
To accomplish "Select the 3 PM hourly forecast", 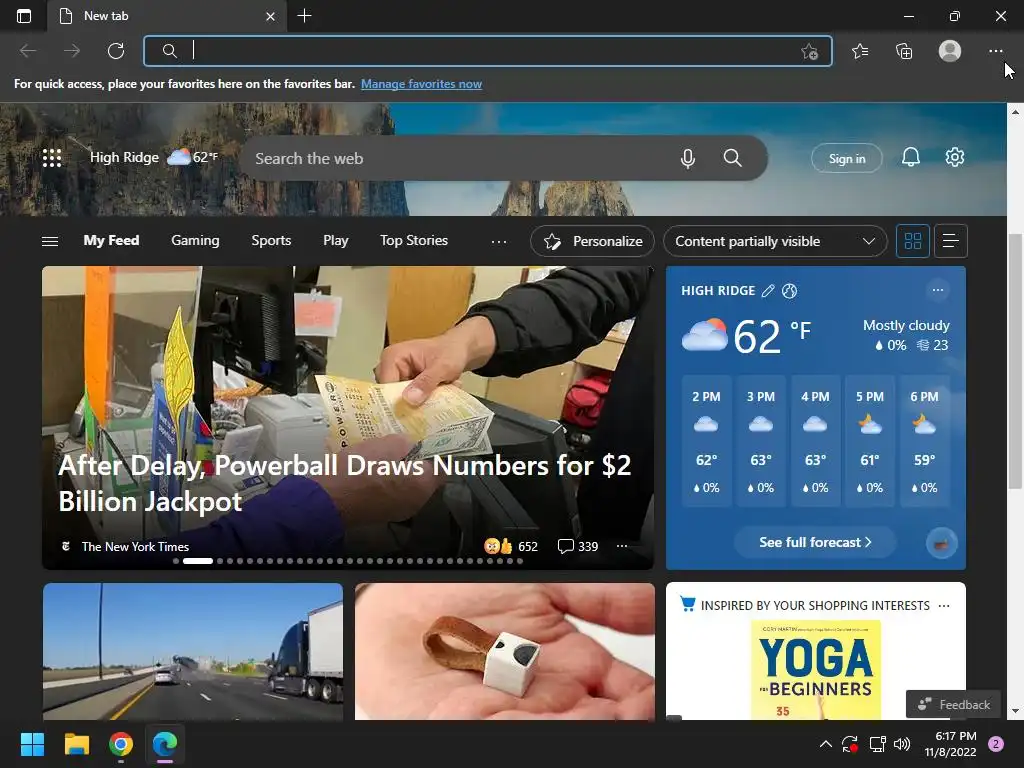I will click(761, 441).
